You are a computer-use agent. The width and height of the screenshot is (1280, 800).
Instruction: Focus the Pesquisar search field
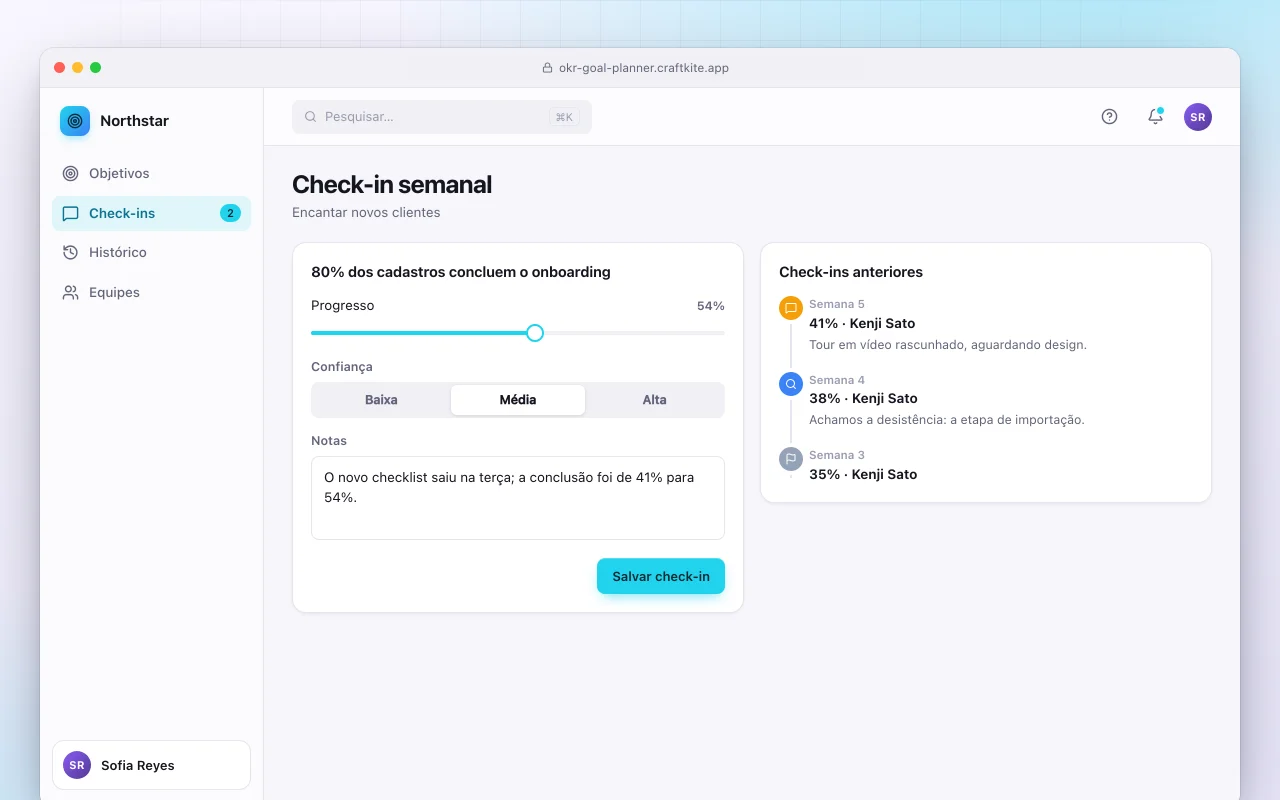click(x=442, y=117)
